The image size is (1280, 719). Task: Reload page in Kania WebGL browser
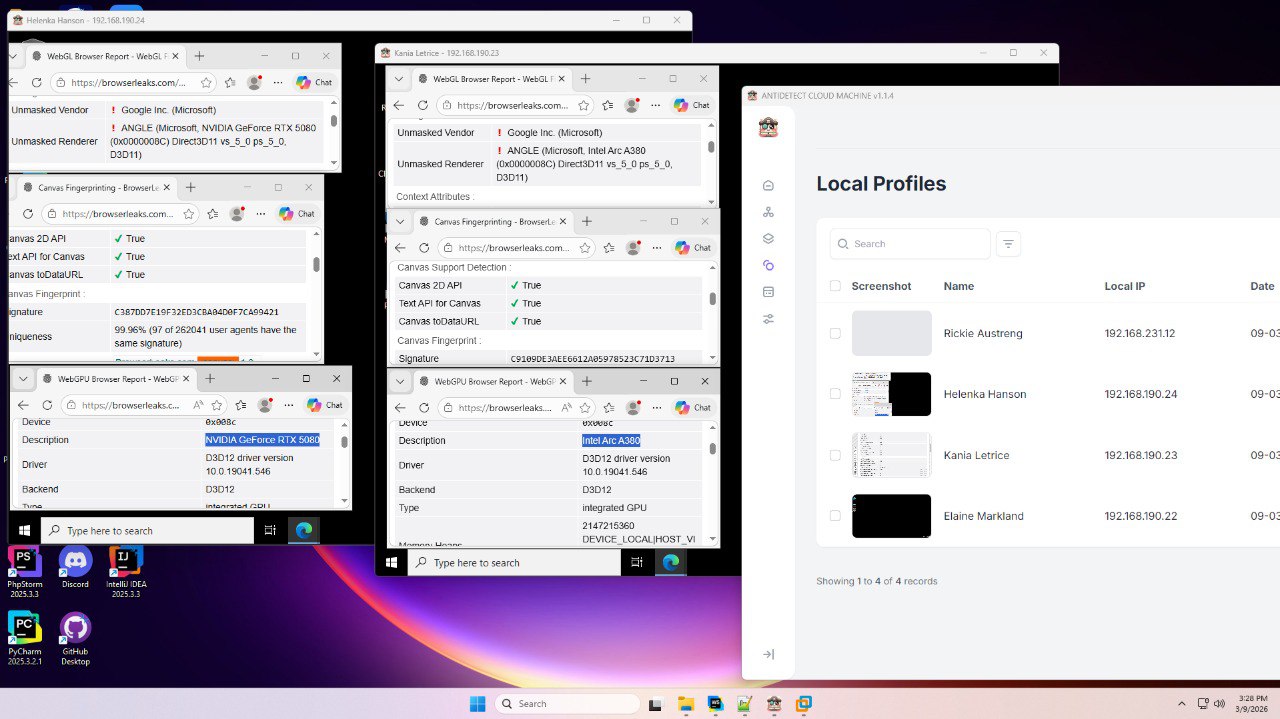pyautogui.click(x=423, y=105)
